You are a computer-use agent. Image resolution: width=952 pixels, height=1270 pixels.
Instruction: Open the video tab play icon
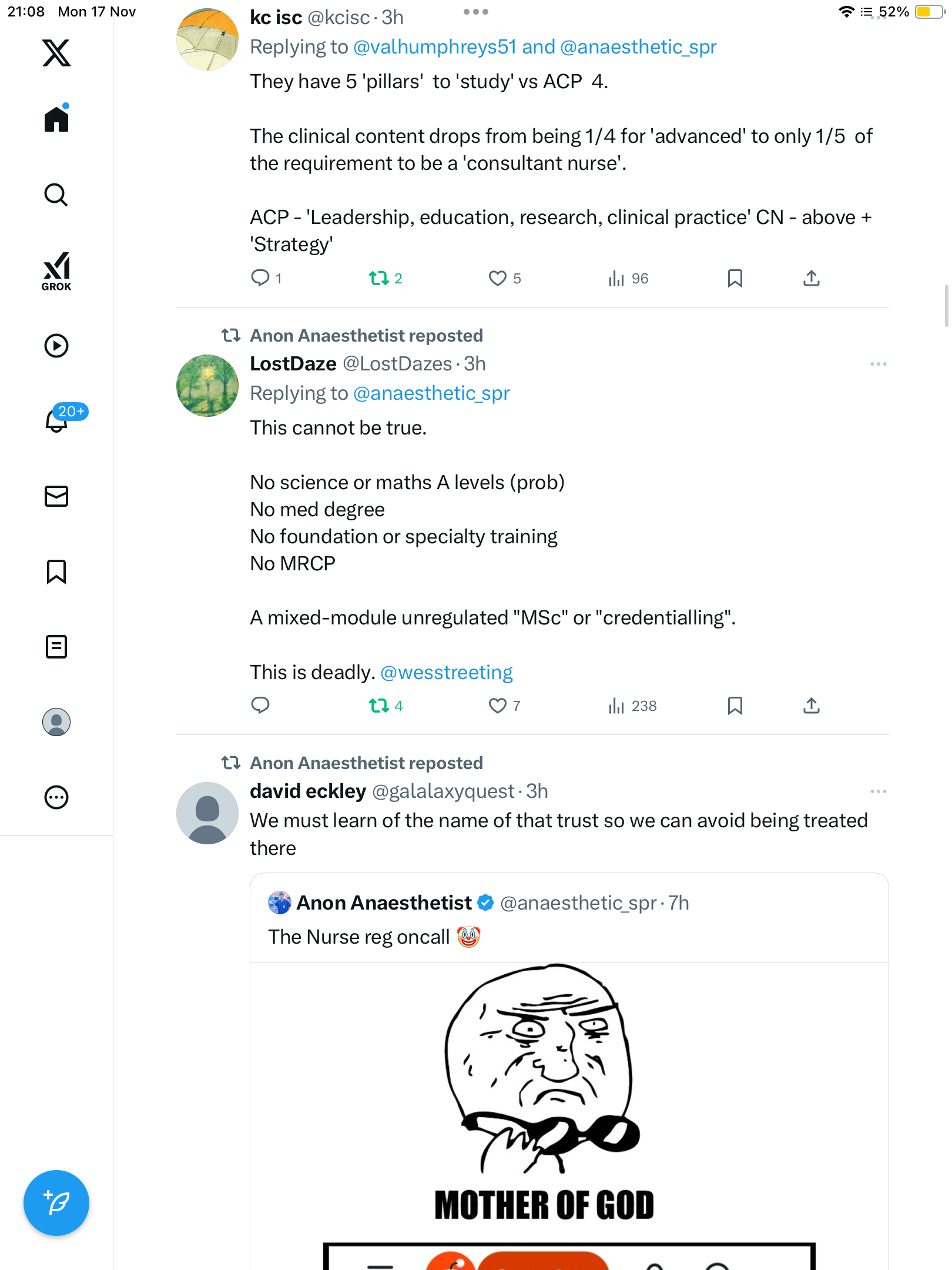(x=56, y=346)
